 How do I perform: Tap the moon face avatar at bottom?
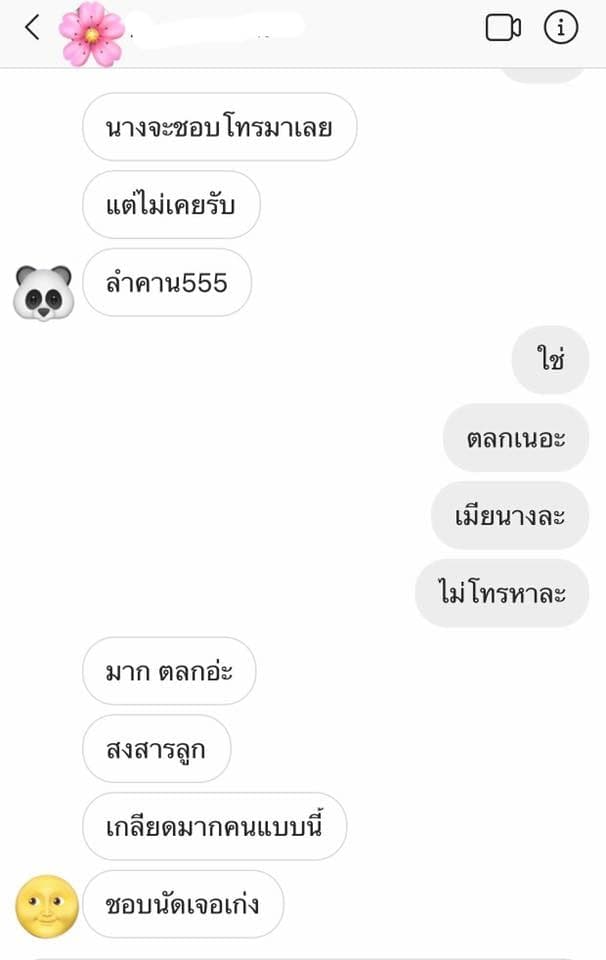(47, 906)
